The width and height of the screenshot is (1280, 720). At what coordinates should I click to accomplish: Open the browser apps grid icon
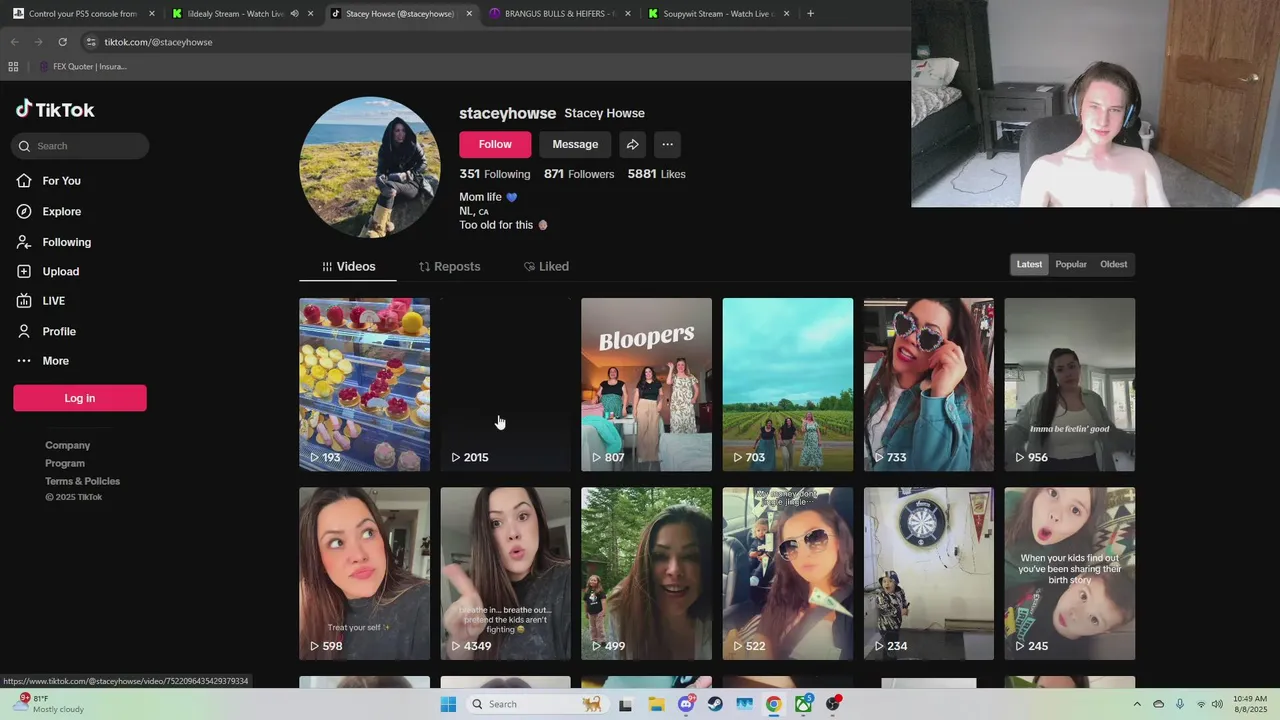click(x=13, y=67)
